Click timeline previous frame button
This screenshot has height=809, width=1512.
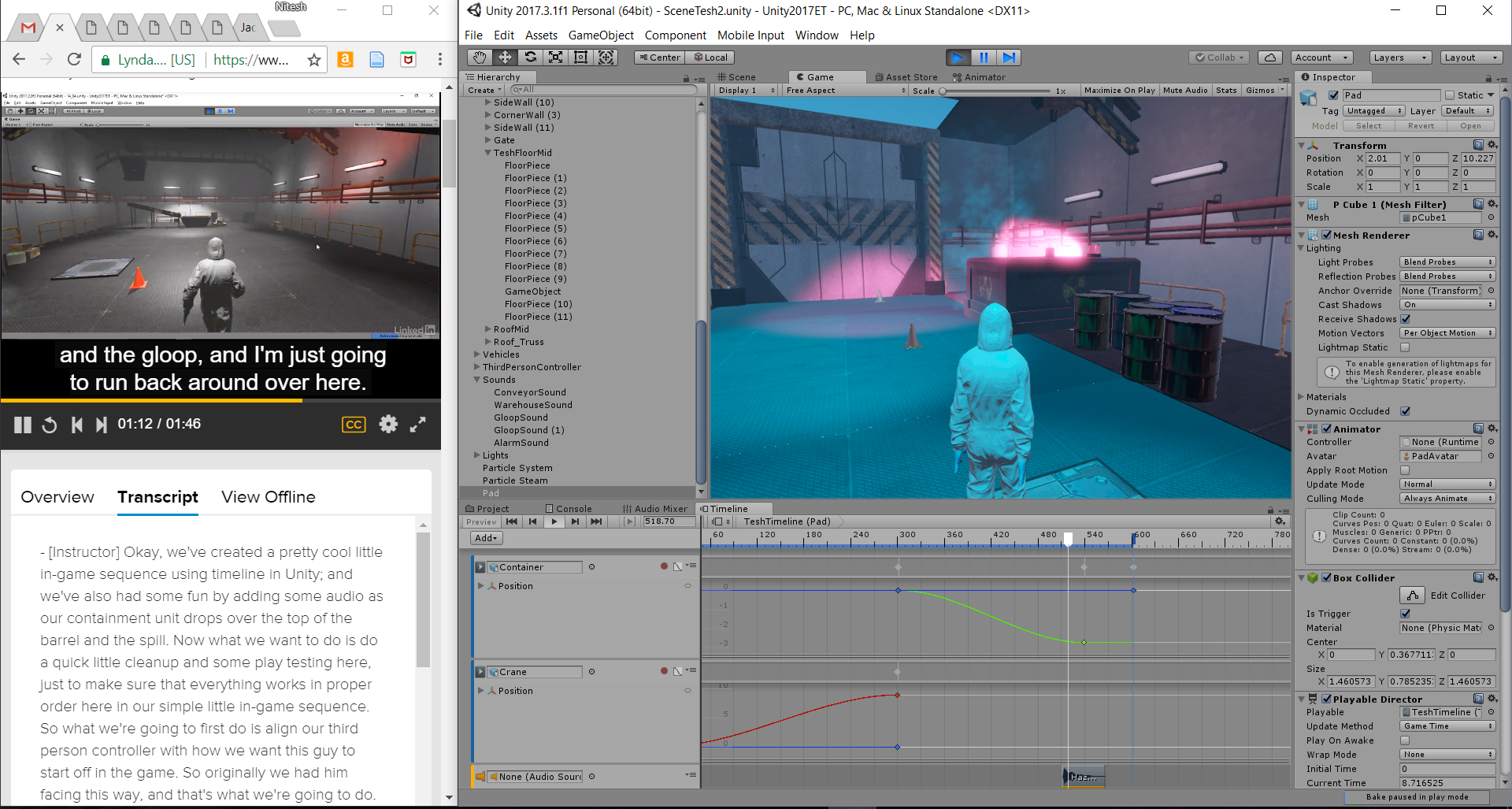(x=533, y=521)
